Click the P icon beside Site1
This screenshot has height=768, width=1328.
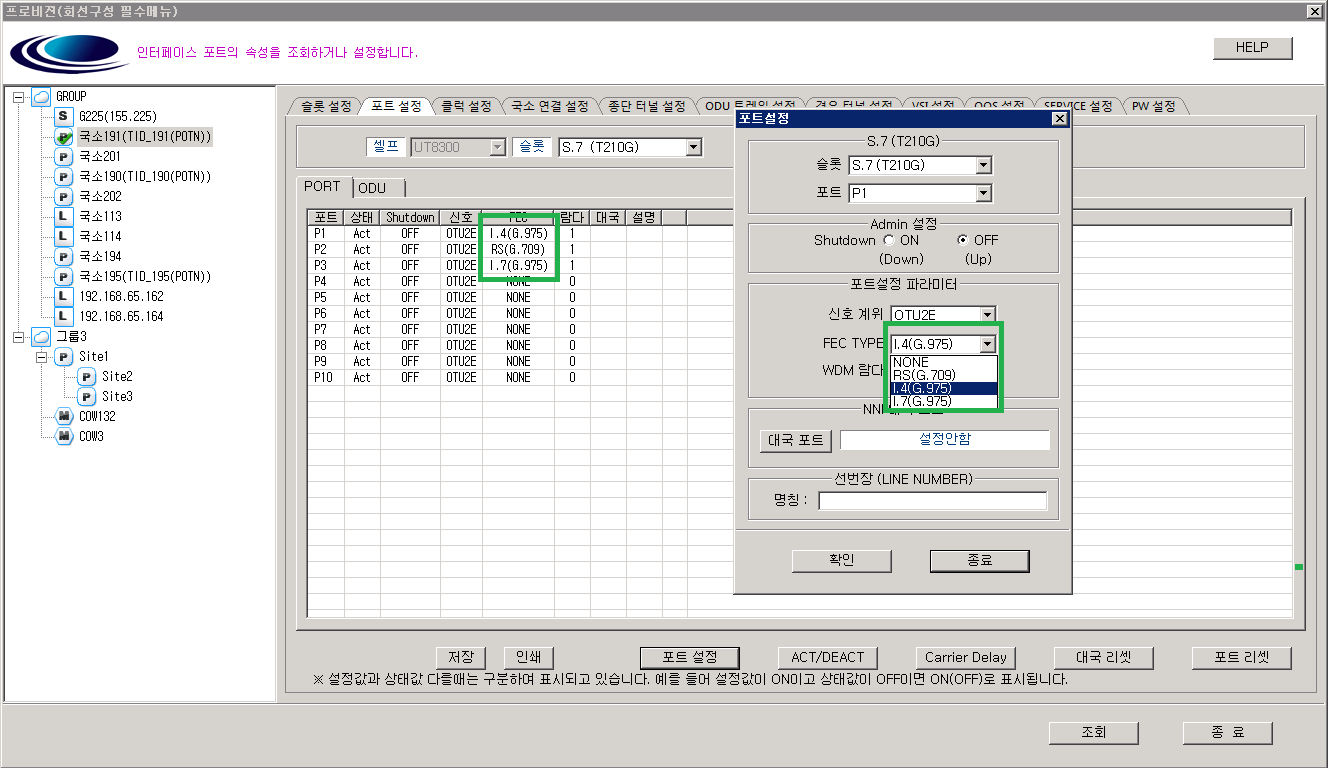point(64,356)
